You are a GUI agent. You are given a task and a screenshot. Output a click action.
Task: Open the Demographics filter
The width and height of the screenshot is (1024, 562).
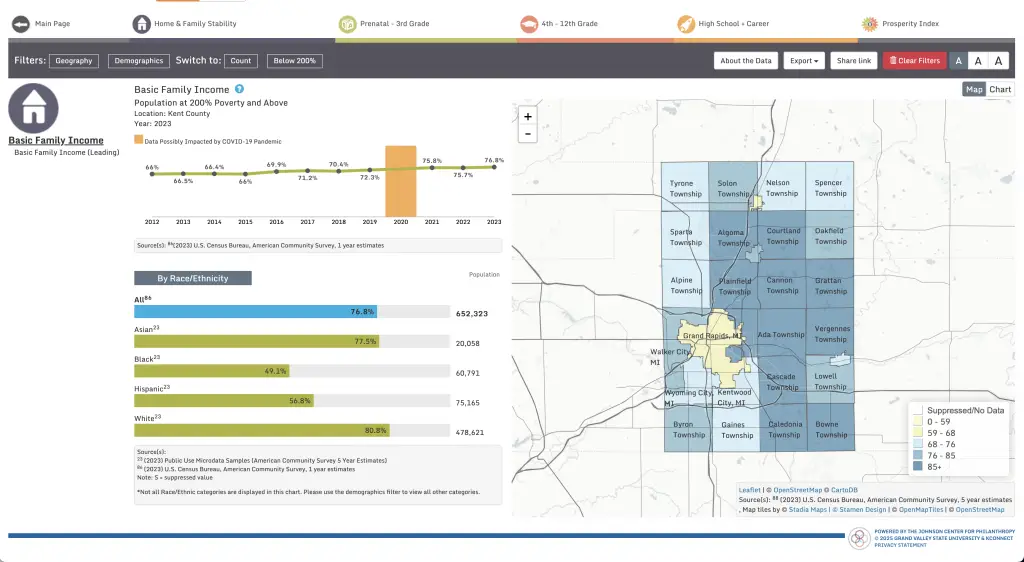pyautogui.click(x=139, y=61)
